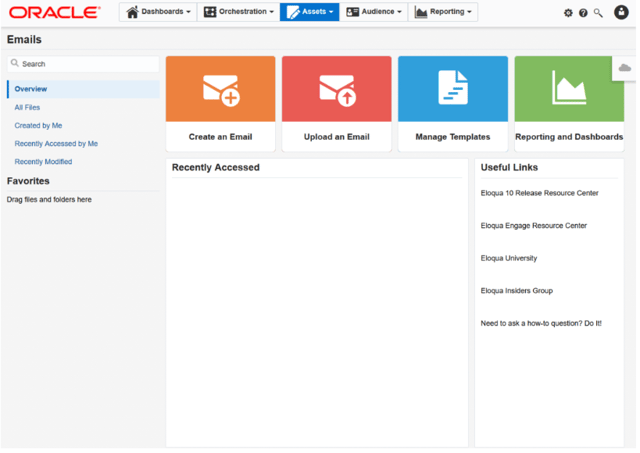Expand the Assets dropdown arrow
640x453 pixels.
[x=331, y=12]
